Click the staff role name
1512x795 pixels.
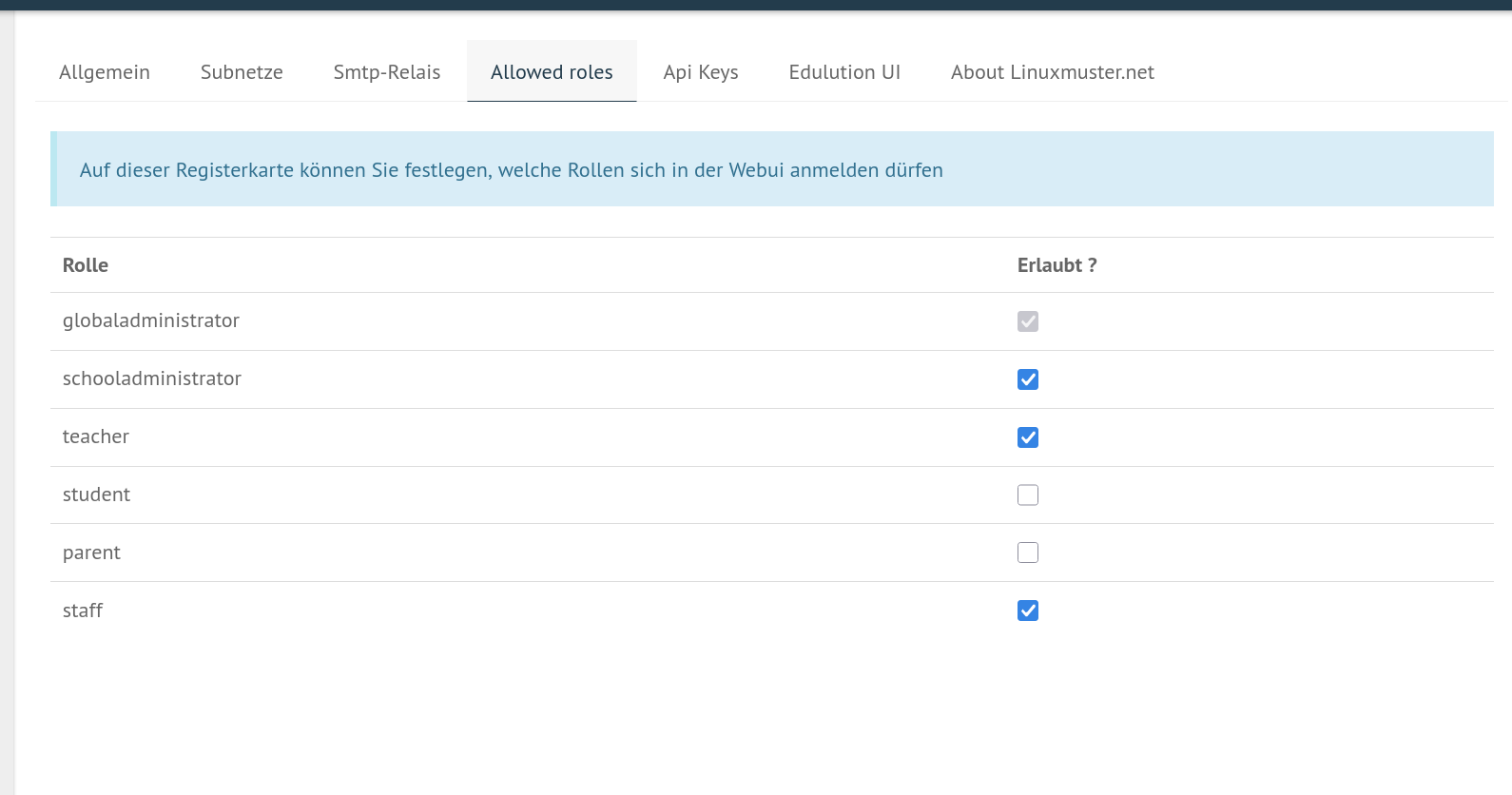(83, 611)
